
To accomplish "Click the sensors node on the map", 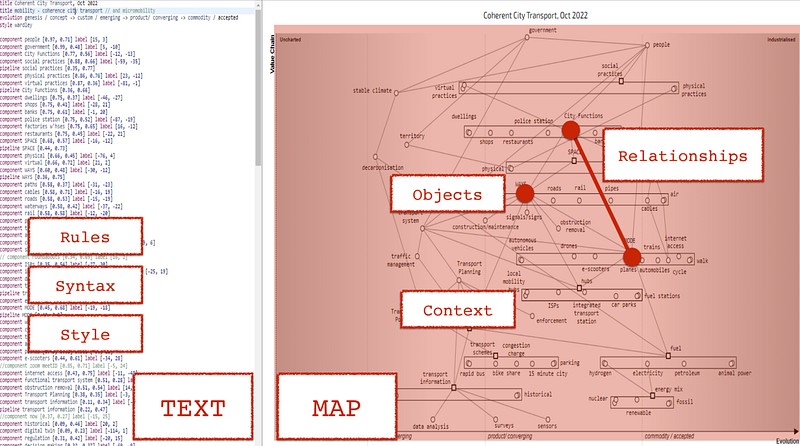I will pyautogui.click(x=547, y=419).
